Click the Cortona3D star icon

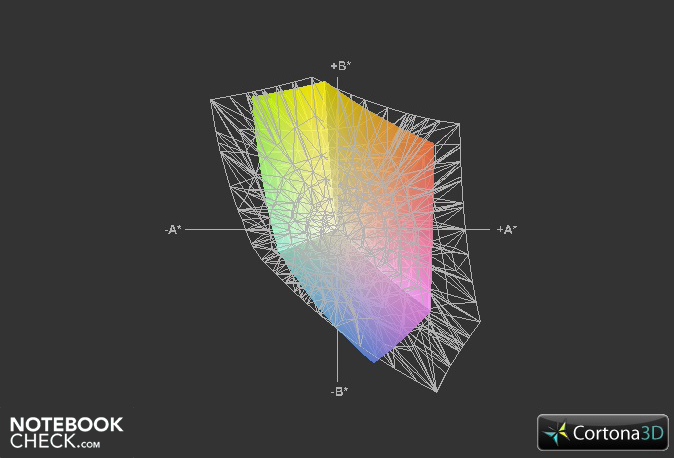(556, 433)
